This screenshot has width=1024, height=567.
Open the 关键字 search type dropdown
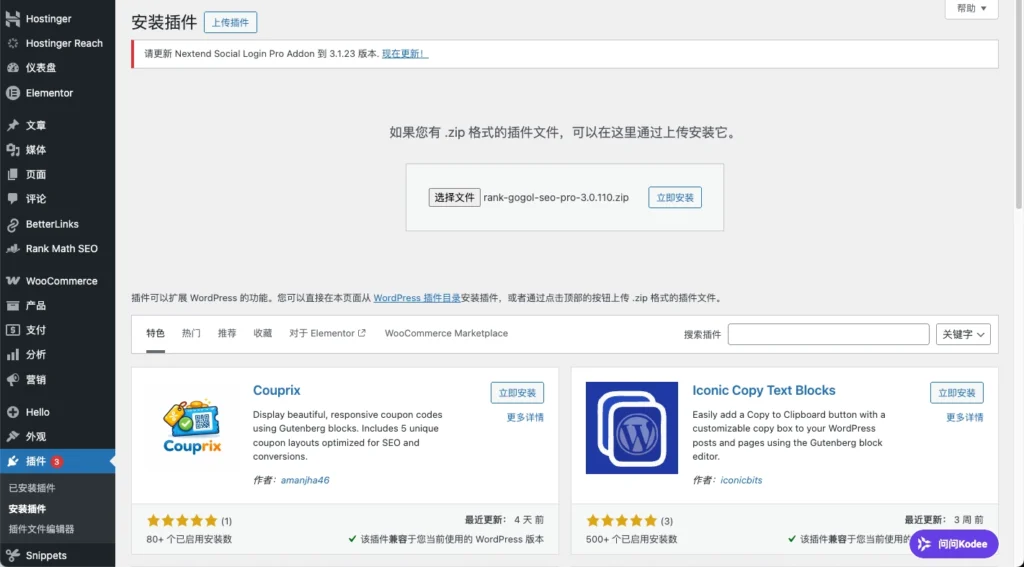point(963,334)
